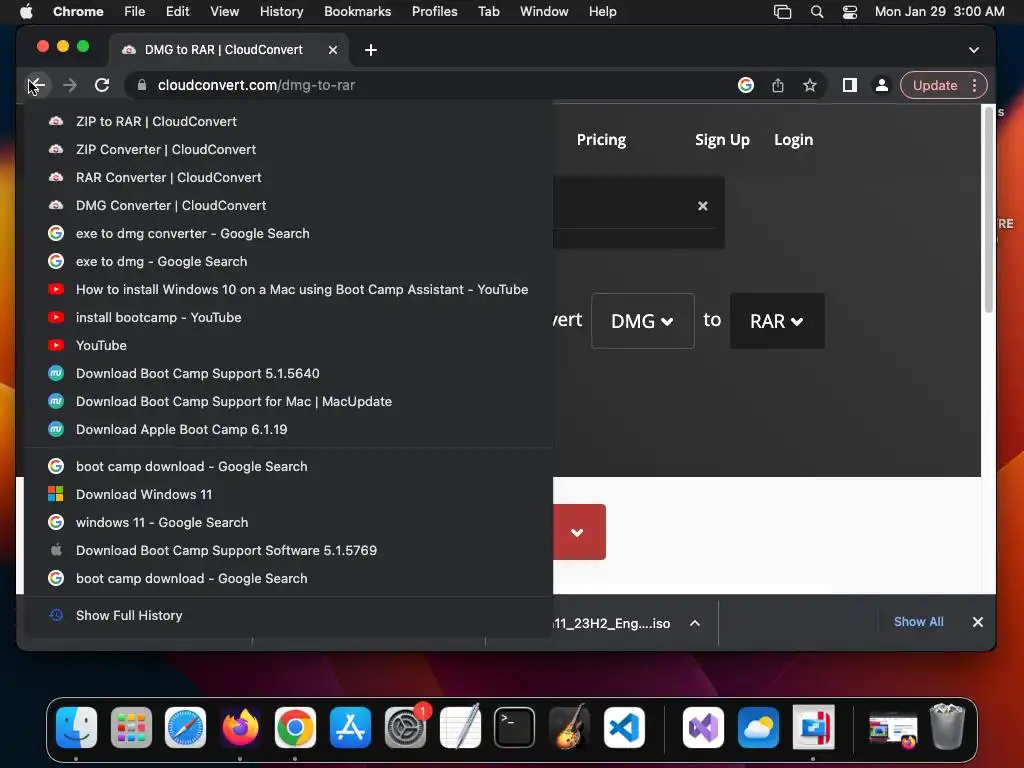Open Control Center in menu bar

pyautogui.click(x=850, y=12)
